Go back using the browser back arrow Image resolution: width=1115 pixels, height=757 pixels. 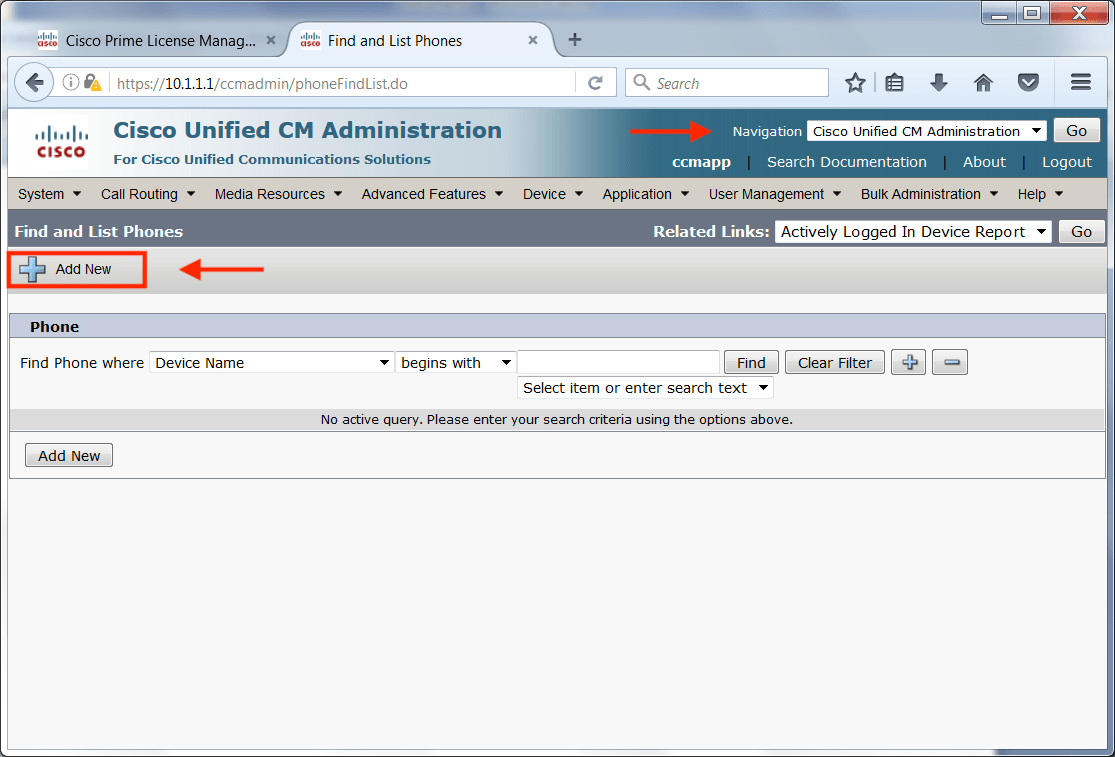pyautogui.click(x=34, y=83)
